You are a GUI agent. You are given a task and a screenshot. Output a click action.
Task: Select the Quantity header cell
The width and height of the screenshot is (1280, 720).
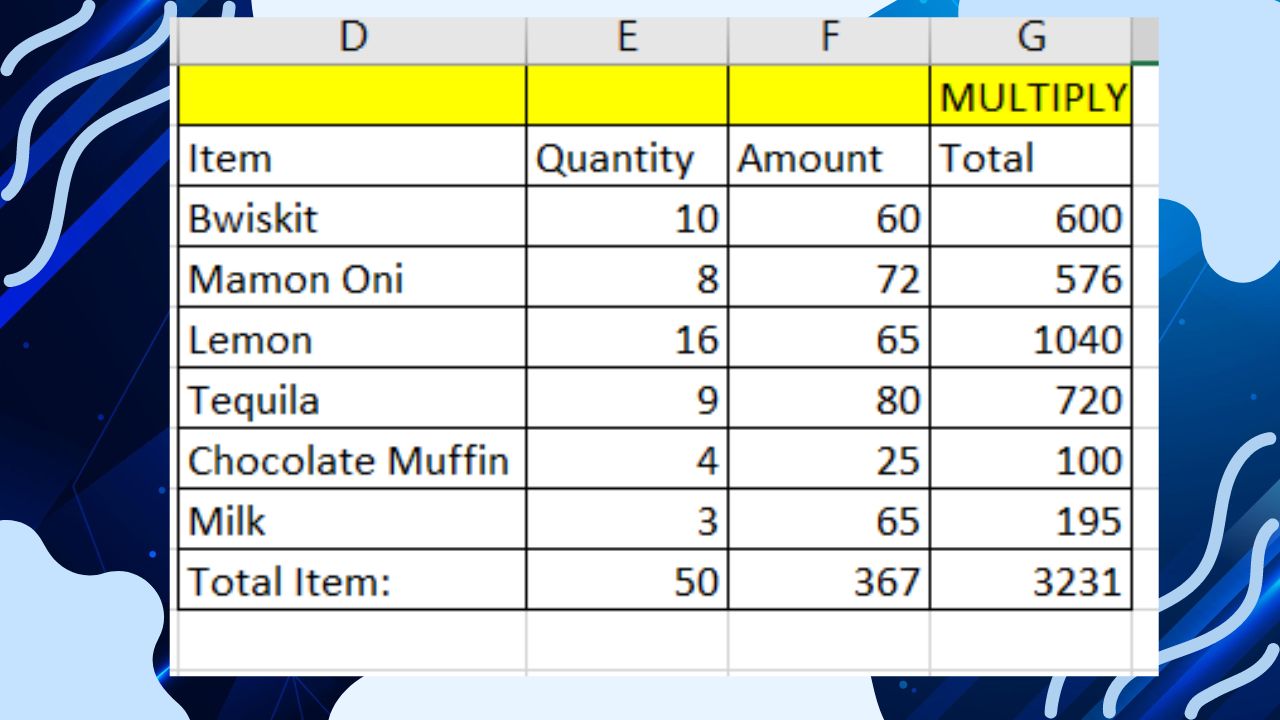click(627, 157)
